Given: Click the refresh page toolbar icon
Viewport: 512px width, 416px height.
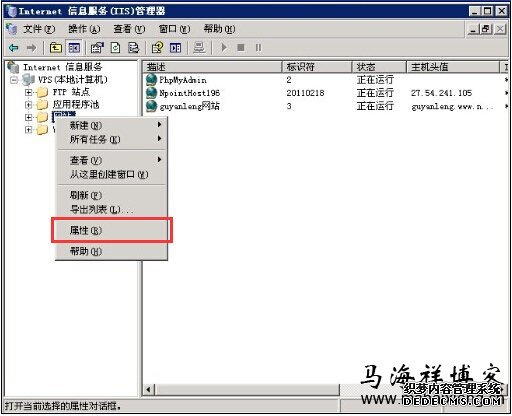Looking at the screenshot, I should click(x=115, y=48).
